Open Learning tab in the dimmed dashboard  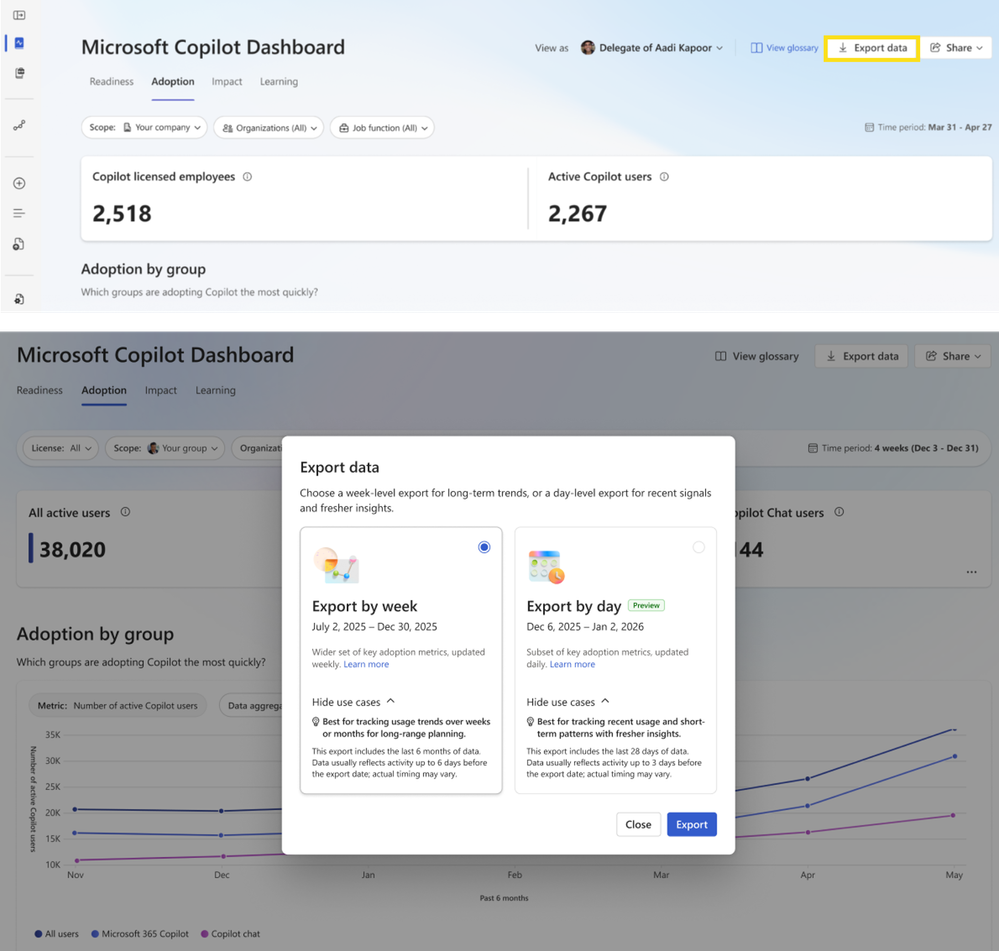[x=215, y=390]
